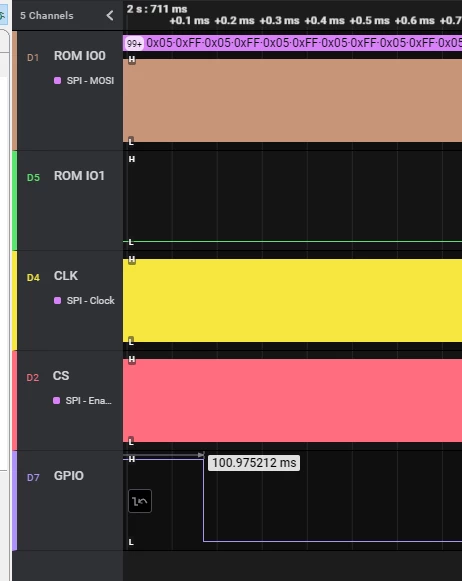462x581 pixels.
Task: Select the CS channel name
Action: tap(61, 376)
